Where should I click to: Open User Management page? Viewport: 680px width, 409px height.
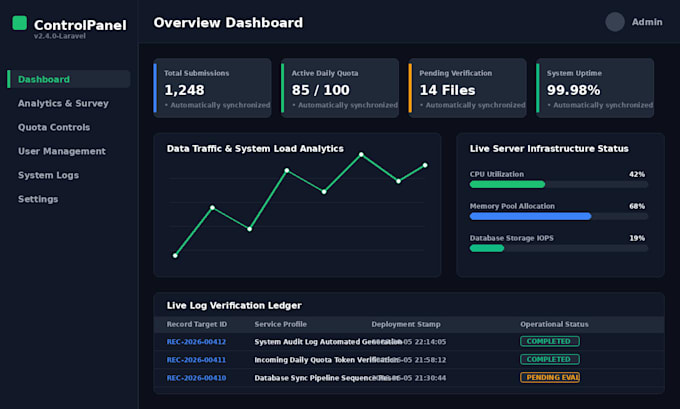pos(62,151)
